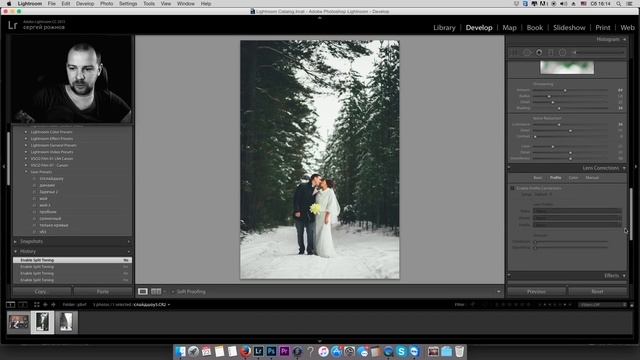Select the Graduated Filter tool icon
This screenshot has width=640, height=360.
(x=551, y=53)
